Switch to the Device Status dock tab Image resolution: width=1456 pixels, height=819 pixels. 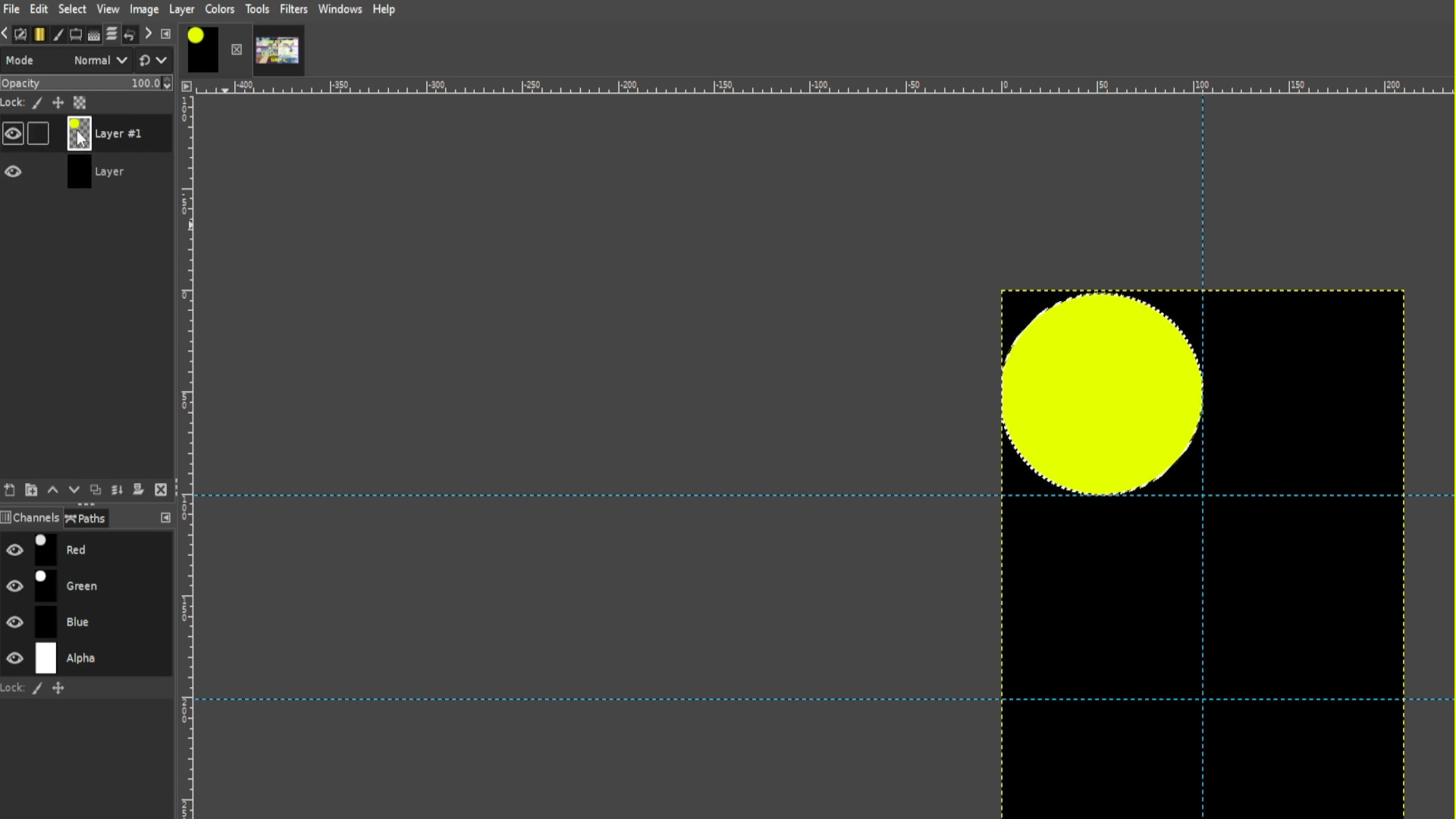click(x=20, y=34)
